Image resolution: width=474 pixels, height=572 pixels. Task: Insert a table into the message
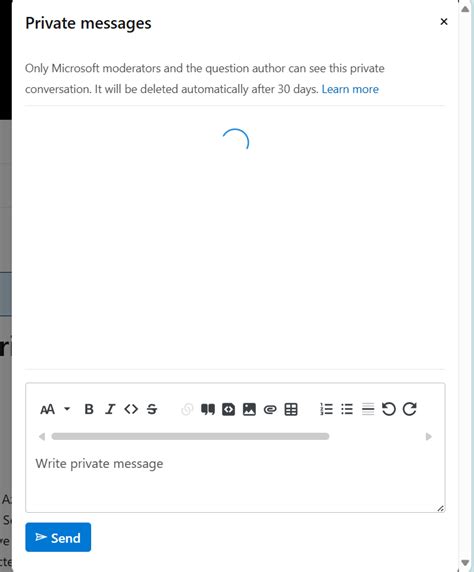coord(291,409)
